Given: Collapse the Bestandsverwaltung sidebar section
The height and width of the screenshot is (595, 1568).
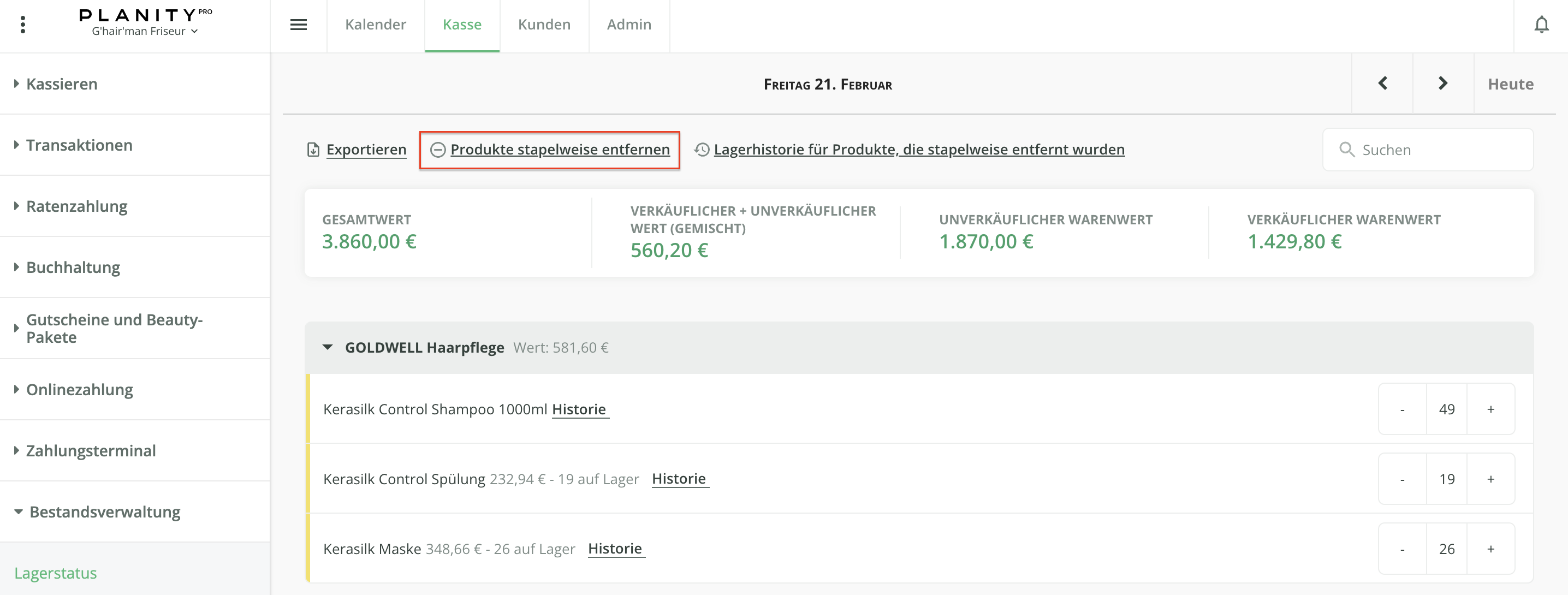Looking at the screenshot, I should (18, 511).
